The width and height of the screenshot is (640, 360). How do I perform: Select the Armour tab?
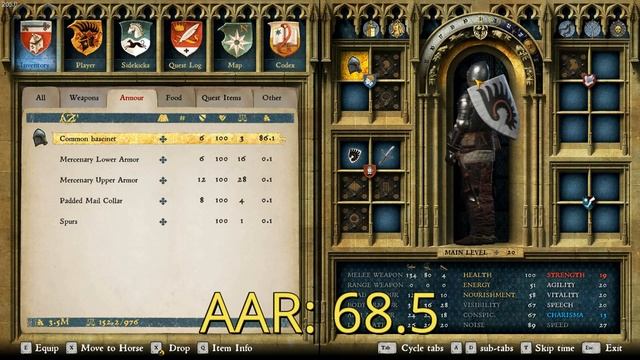coord(131,98)
